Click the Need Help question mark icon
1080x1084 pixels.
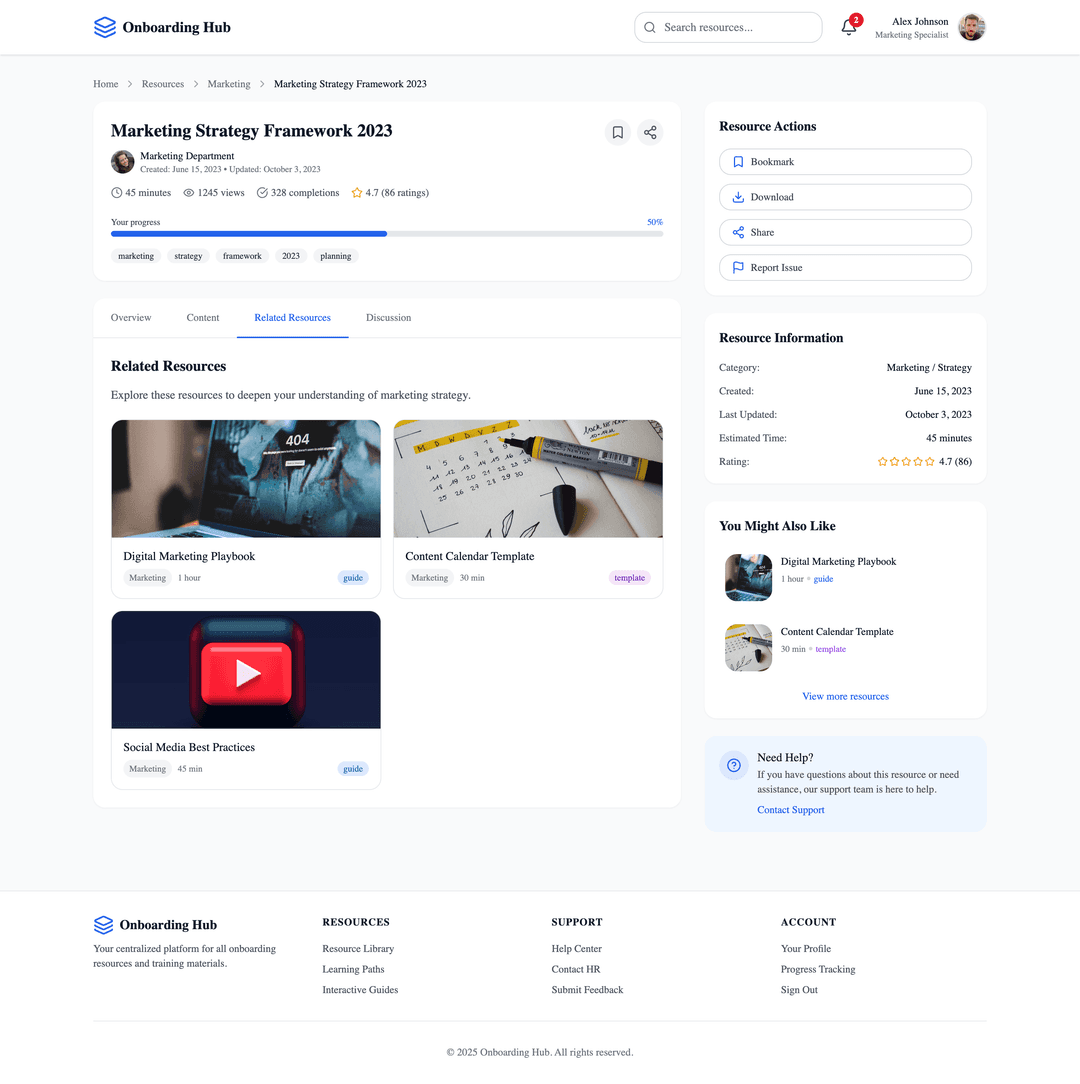tap(734, 765)
